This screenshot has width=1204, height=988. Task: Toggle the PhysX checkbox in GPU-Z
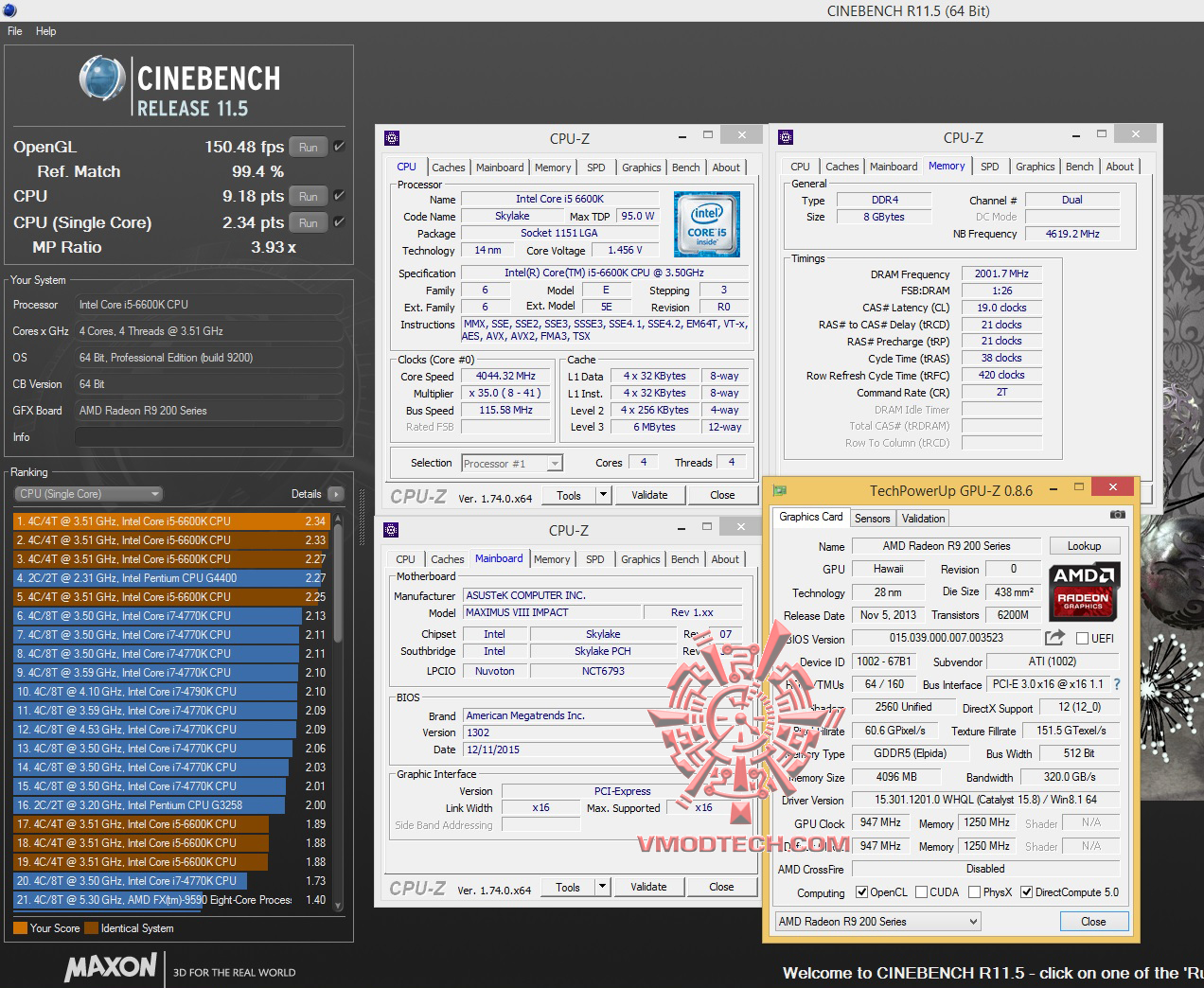click(x=973, y=891)
